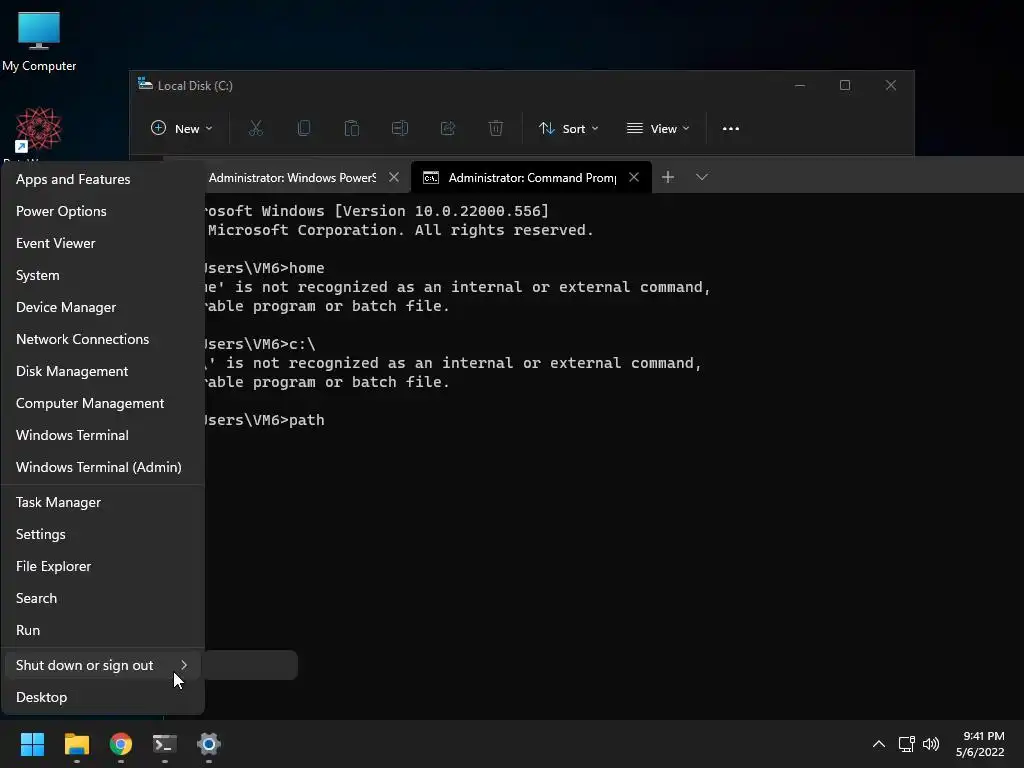The image size is (1024, 768).
Task: Choose the System menu entry
Action: (x=103, y=275)
